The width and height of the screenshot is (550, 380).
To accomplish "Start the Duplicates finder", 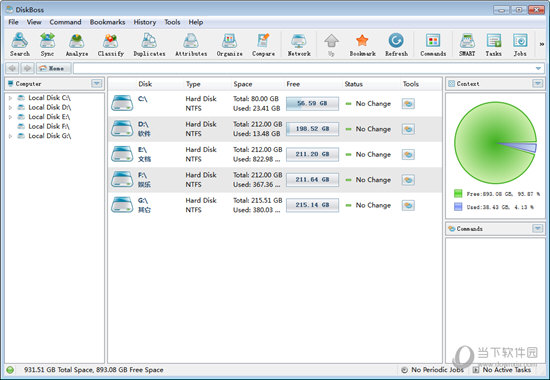I will coord(149,45).
